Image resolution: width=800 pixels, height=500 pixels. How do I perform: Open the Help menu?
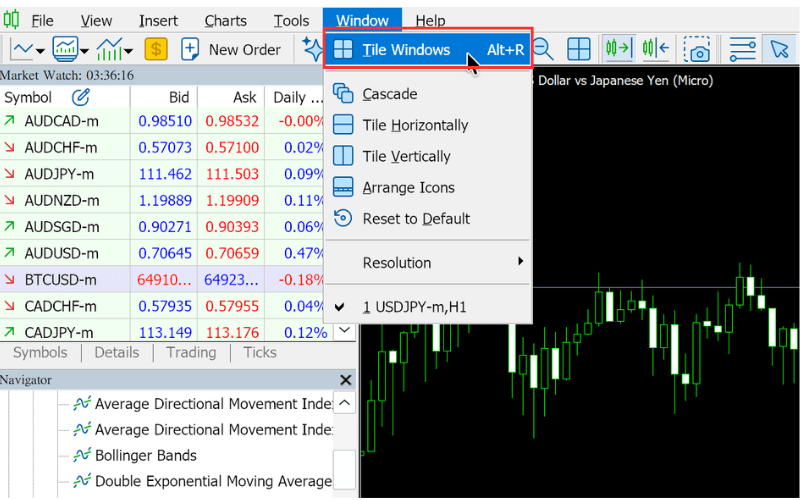pyautogui.click(x=430, y=20)
